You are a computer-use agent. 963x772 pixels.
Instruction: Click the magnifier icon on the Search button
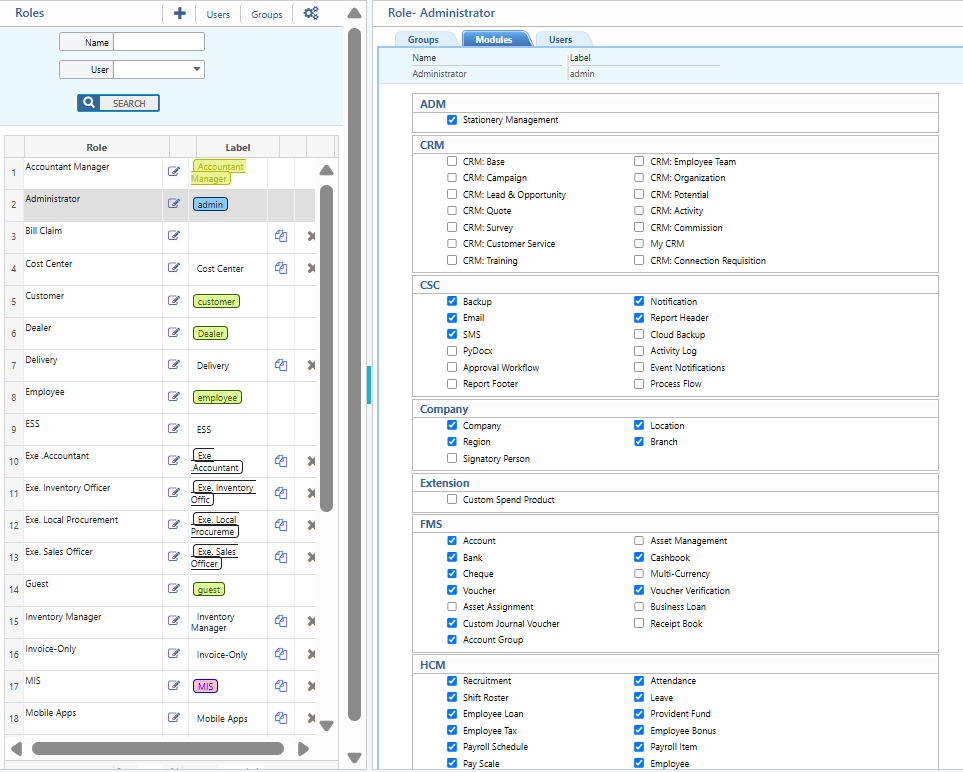88,103
